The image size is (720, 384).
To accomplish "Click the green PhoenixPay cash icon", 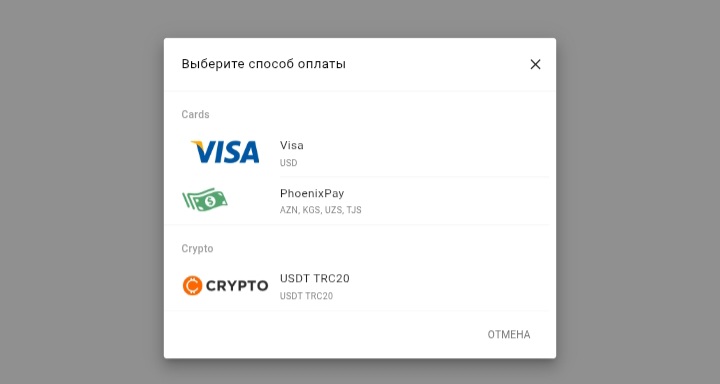I will point(205,199).
